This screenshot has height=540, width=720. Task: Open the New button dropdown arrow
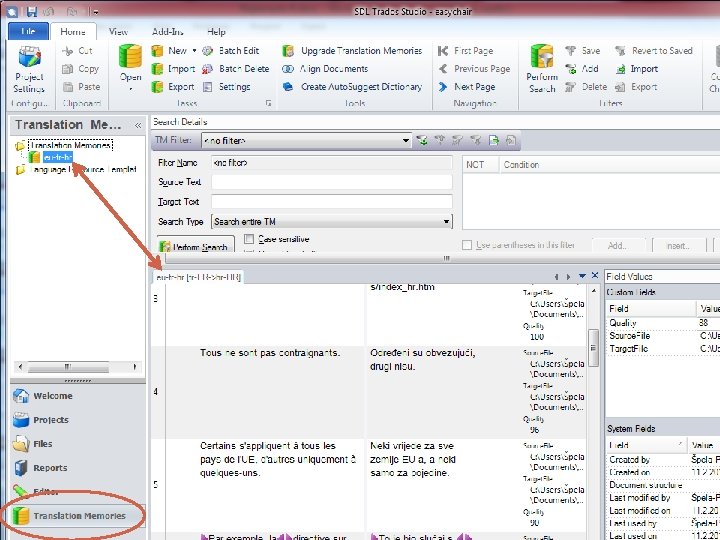tap(194, 51)
